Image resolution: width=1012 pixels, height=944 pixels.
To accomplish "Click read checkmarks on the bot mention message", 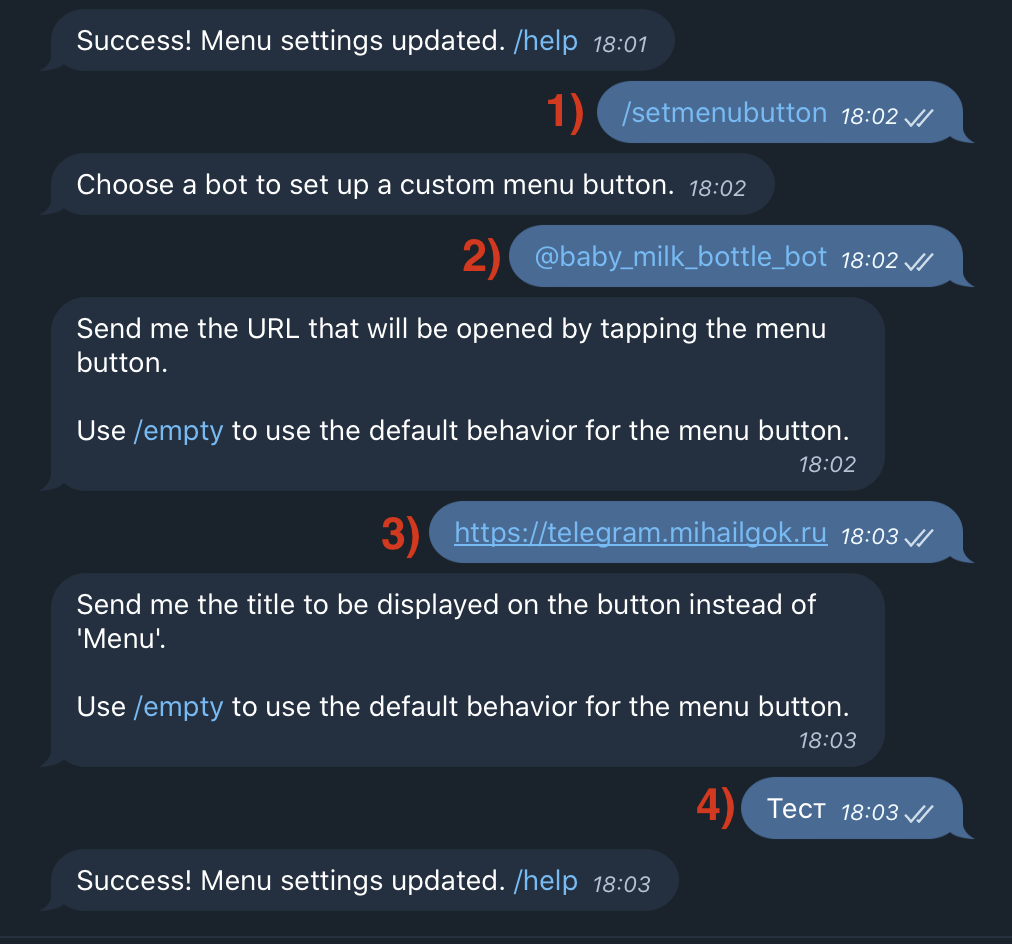I will 919,261.
